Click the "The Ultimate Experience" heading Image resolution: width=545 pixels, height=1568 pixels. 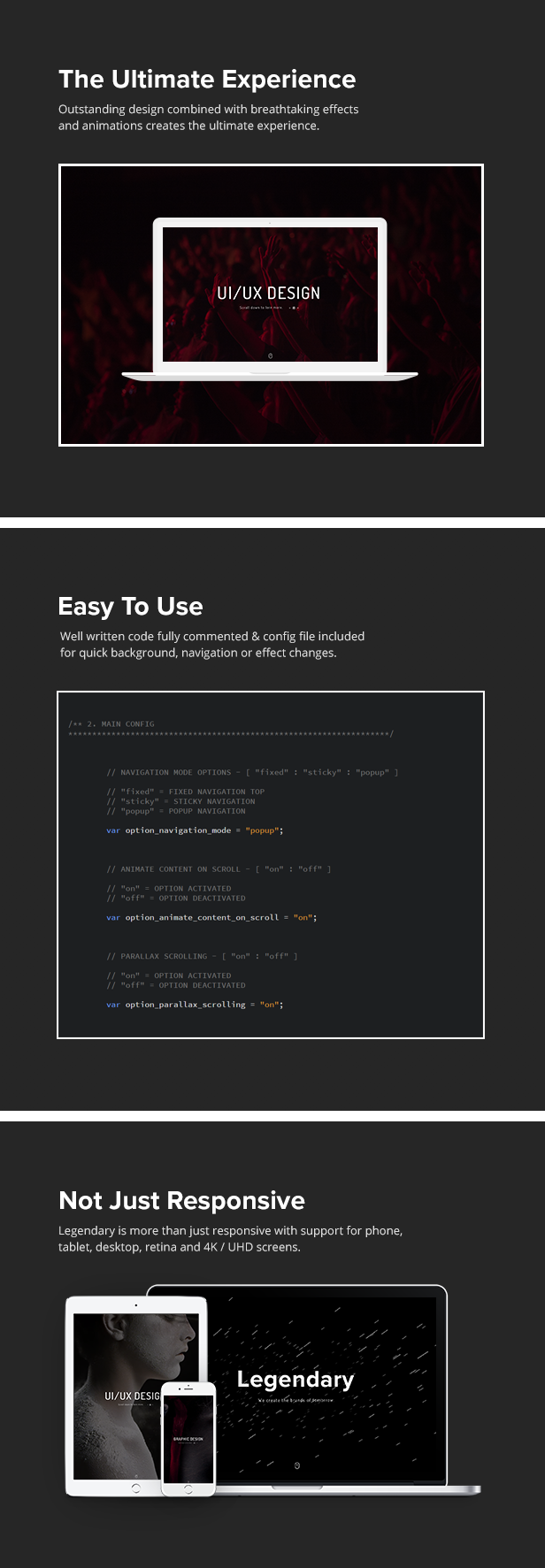coord(207,80)
